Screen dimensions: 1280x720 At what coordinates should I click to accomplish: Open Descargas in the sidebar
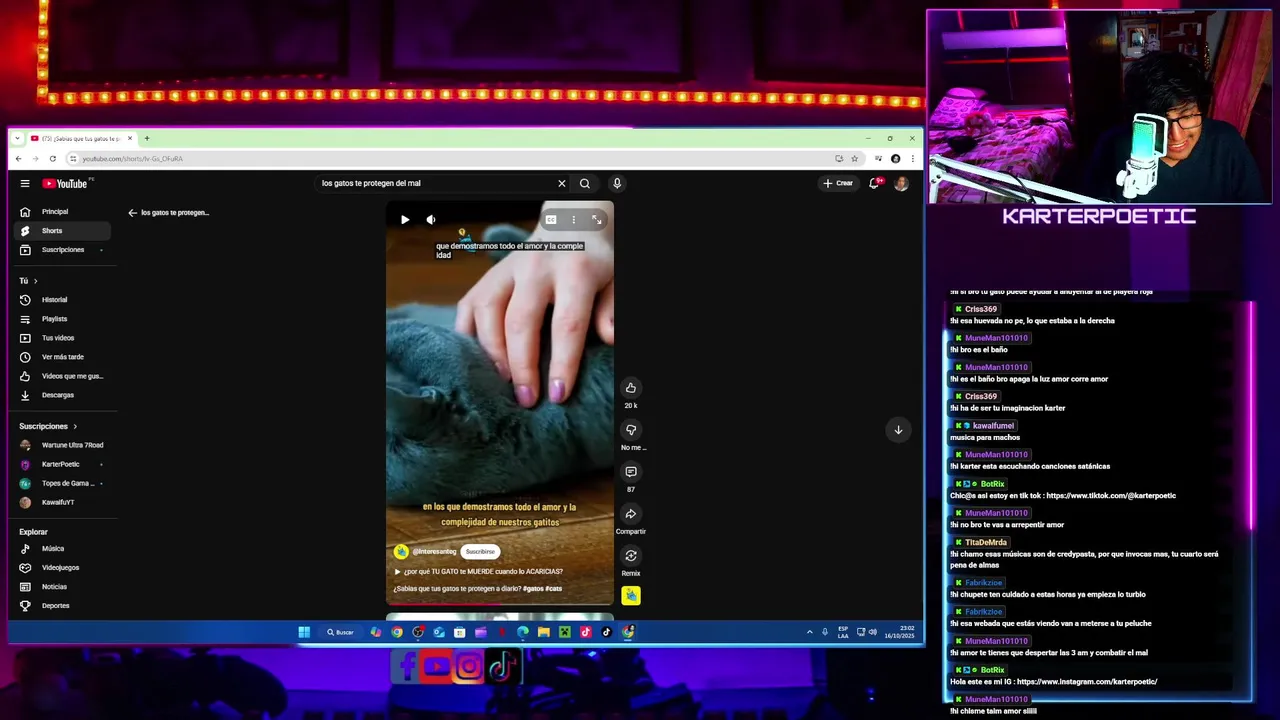pos(63,395)
